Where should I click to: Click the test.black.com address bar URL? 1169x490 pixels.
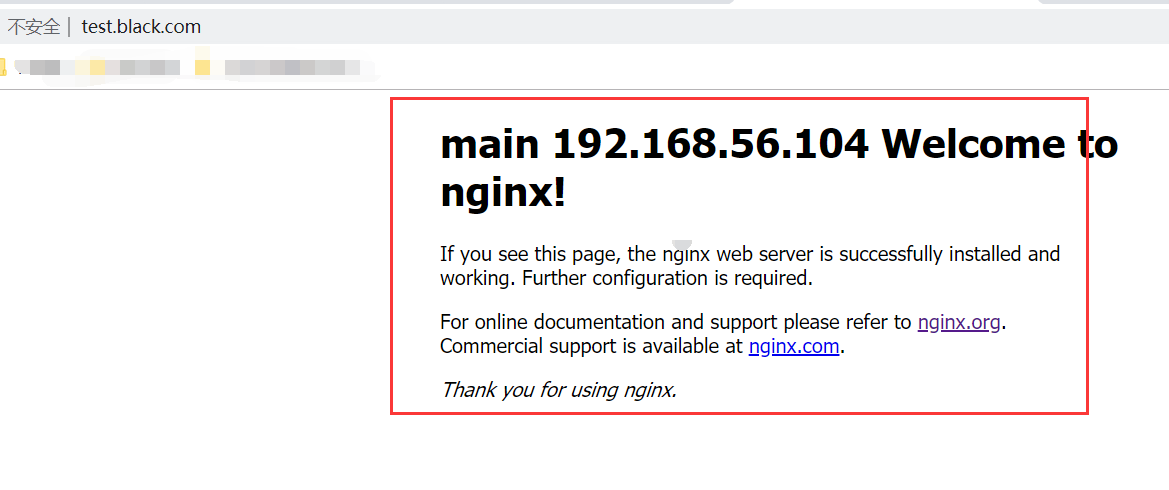pos(141,27)
